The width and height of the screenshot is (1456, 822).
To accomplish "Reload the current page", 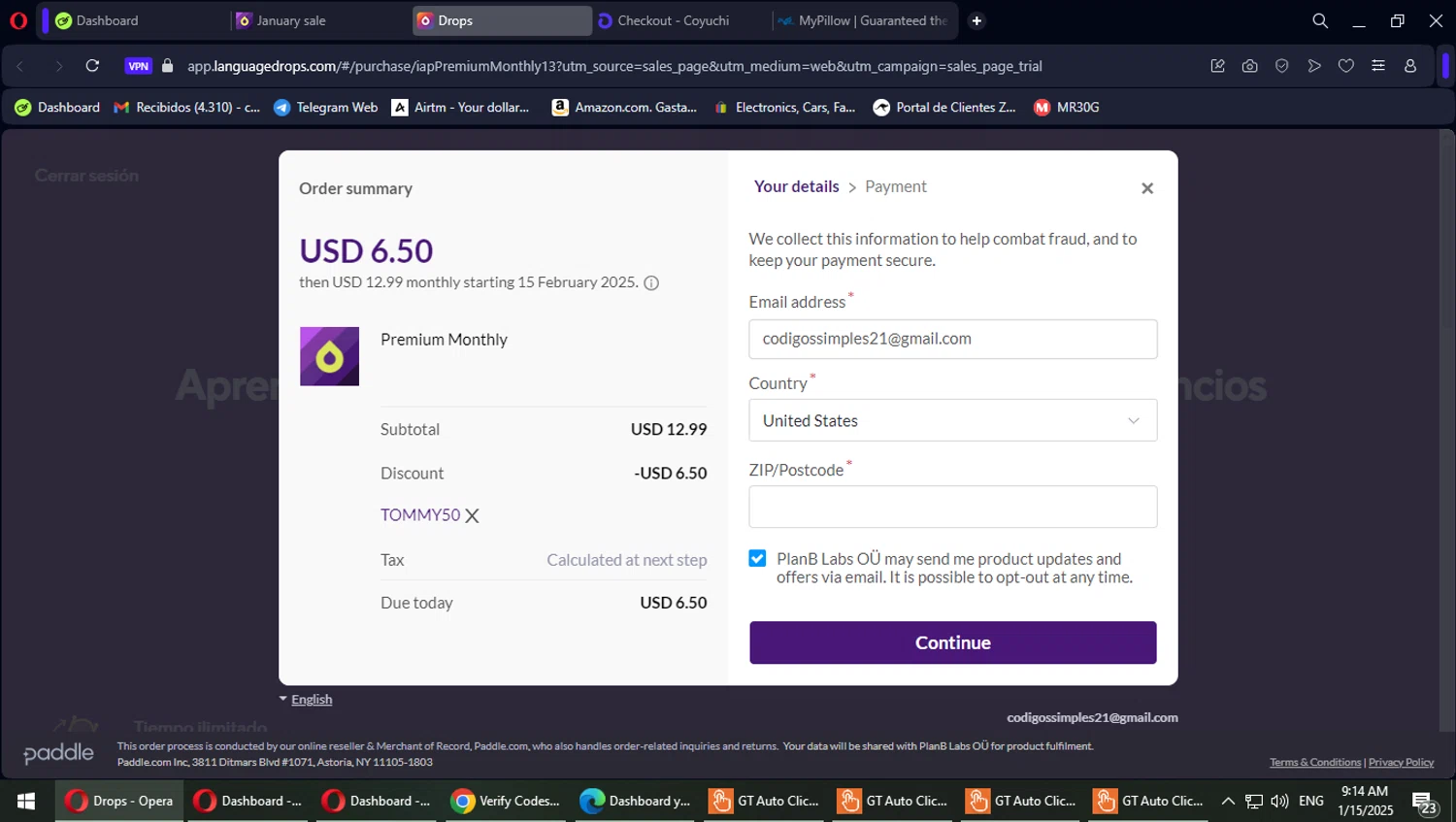I will point(92,66).
